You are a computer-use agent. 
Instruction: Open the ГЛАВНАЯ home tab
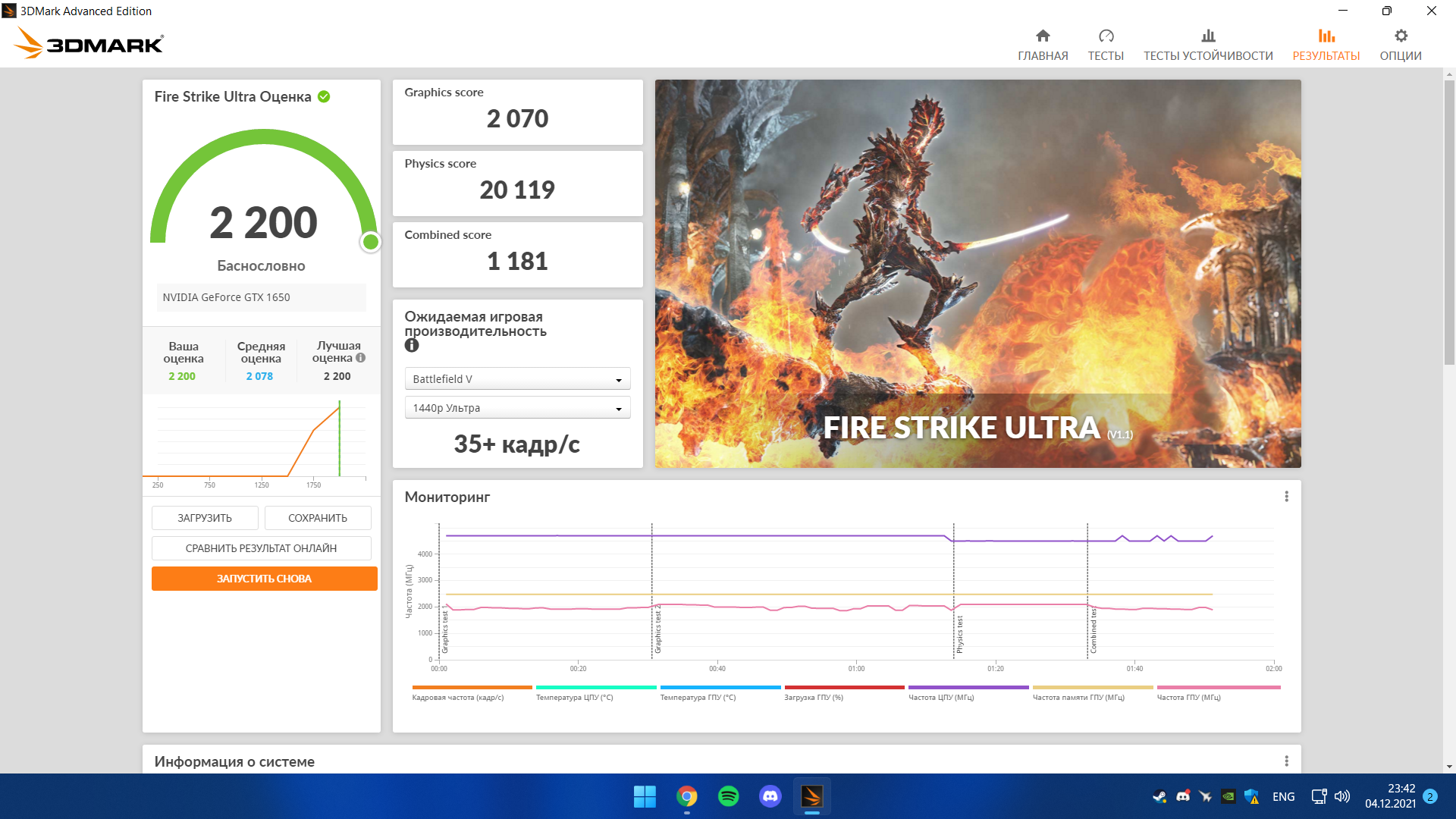pyautogui.click(x=1043, y=45)
